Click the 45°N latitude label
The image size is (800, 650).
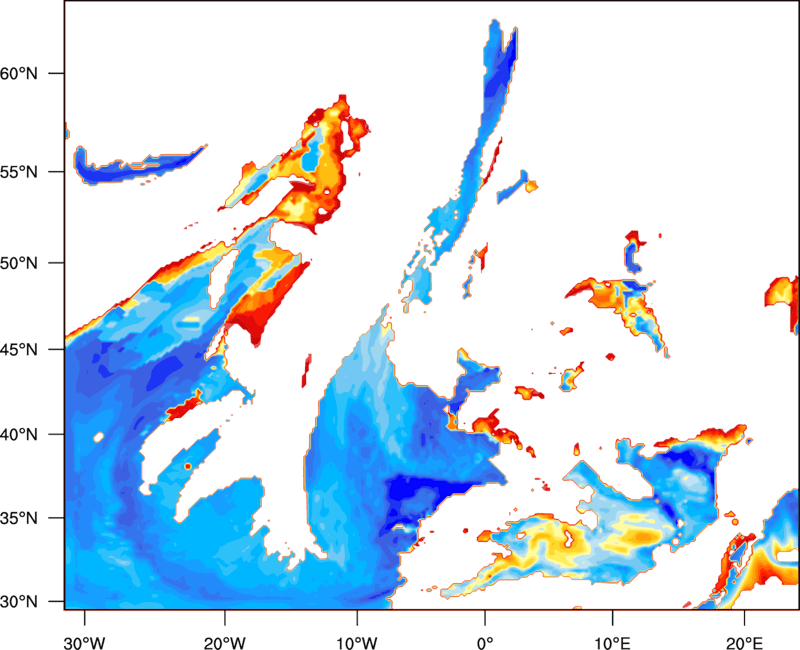coord(19,350)
